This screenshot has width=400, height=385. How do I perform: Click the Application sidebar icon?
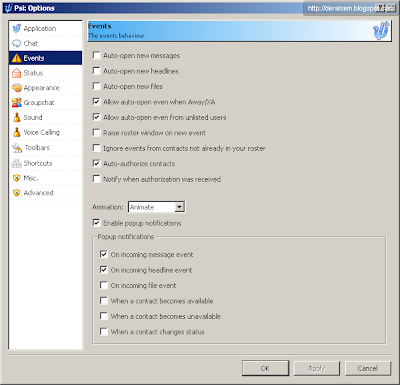17,29
